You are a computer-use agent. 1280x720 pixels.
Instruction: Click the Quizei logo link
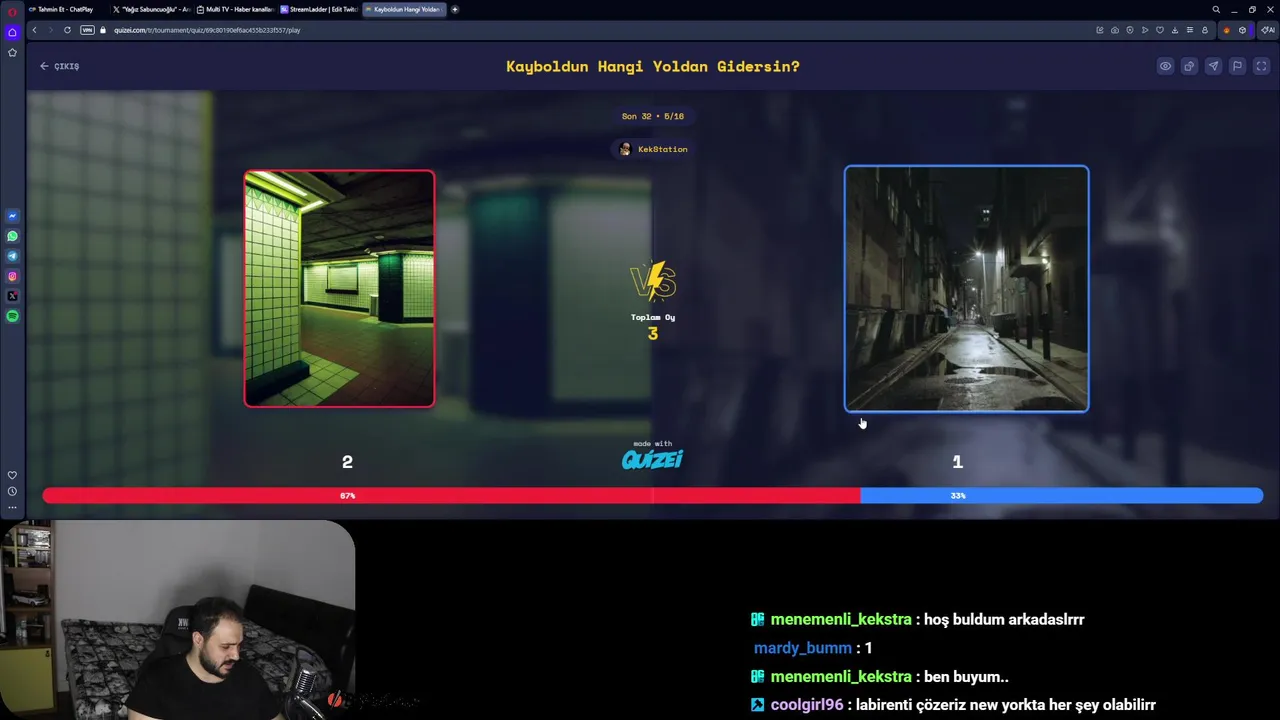(652, 459)
